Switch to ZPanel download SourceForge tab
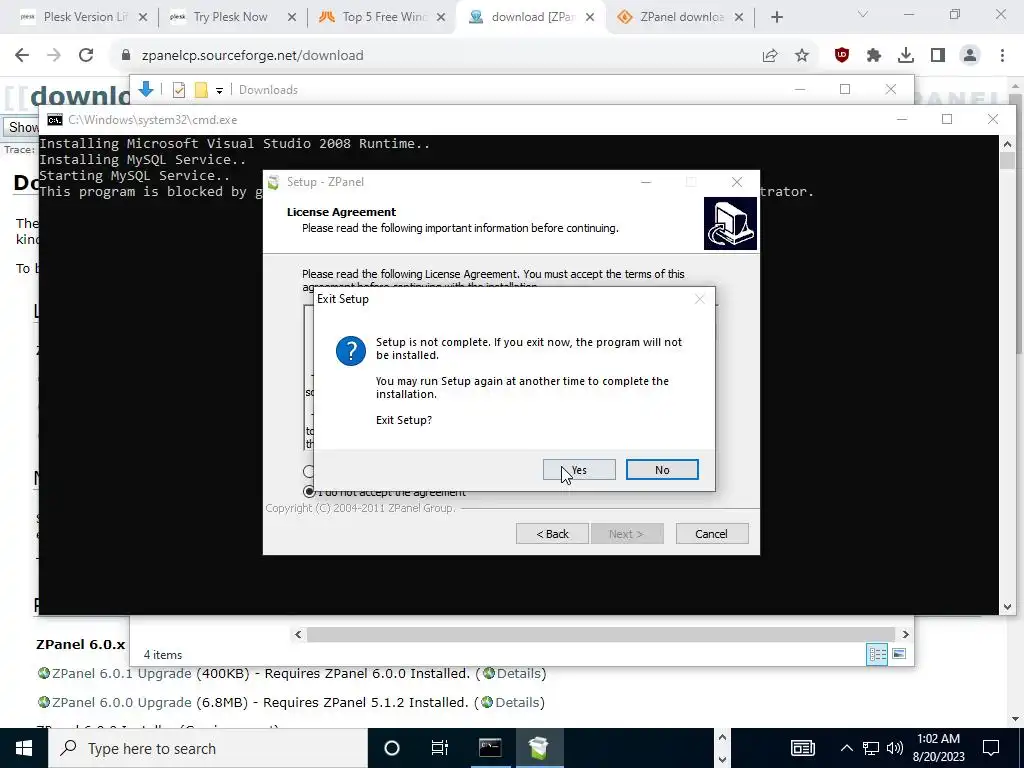 click(680, 17)
